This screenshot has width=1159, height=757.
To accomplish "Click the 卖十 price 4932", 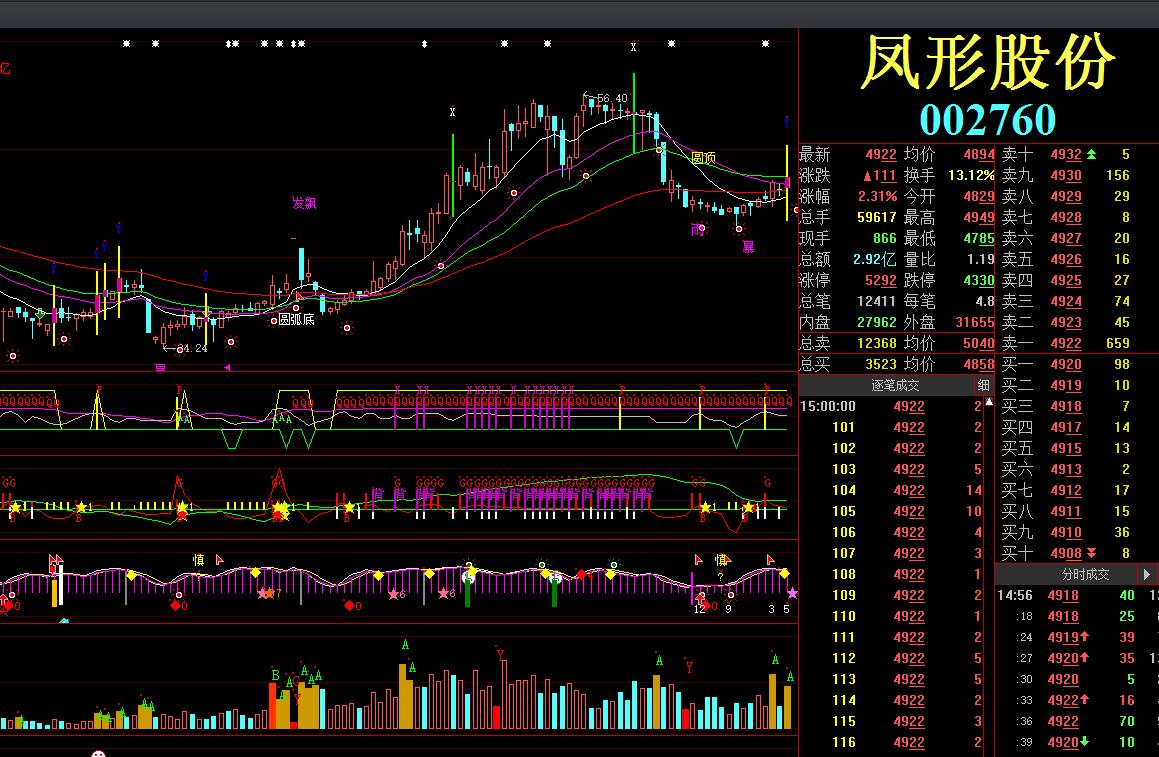I will (x=1066, y=155).
